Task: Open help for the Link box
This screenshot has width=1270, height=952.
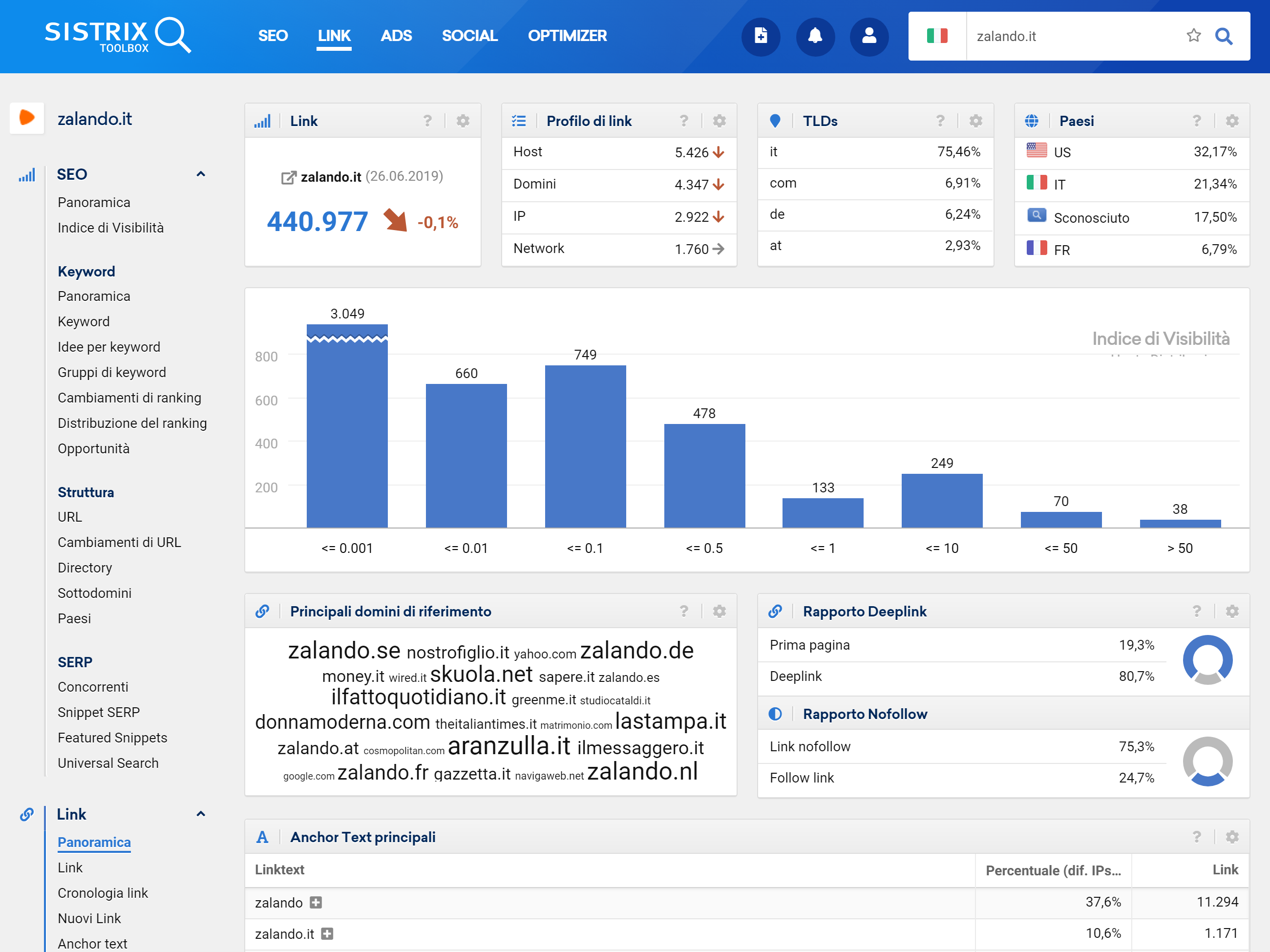Action: 427,121
